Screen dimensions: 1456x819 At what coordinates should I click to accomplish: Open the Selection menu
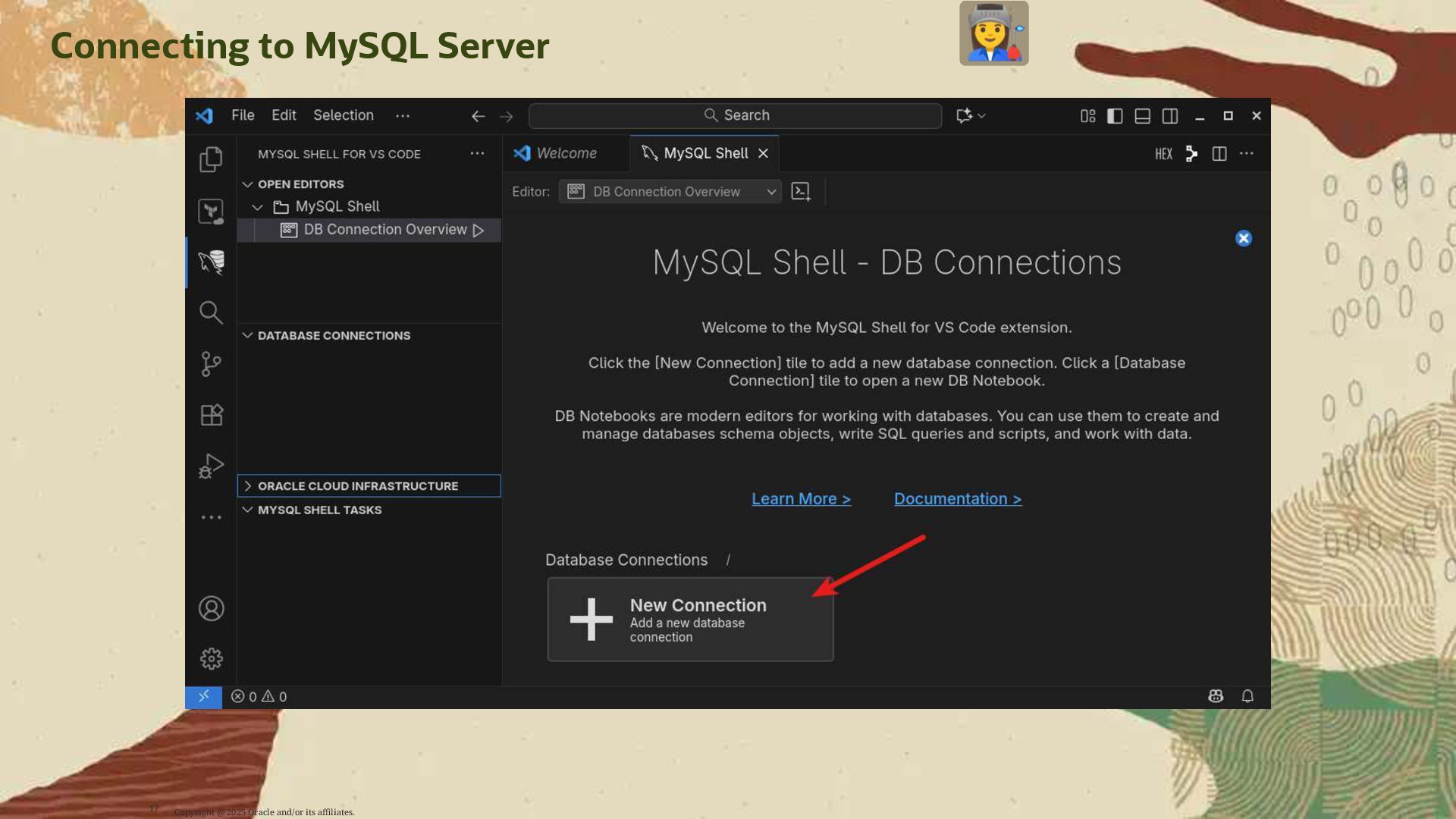pyautogui.click(x=344, y=115)
